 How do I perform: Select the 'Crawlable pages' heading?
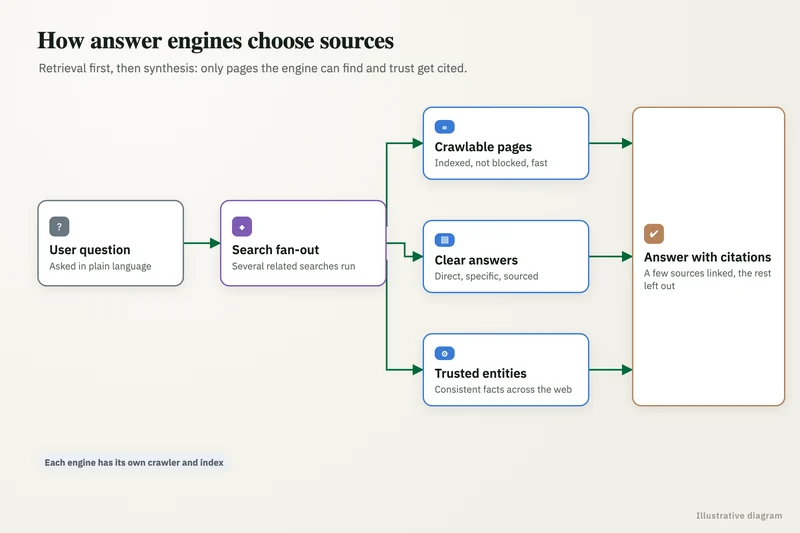(x=483, y=147)
